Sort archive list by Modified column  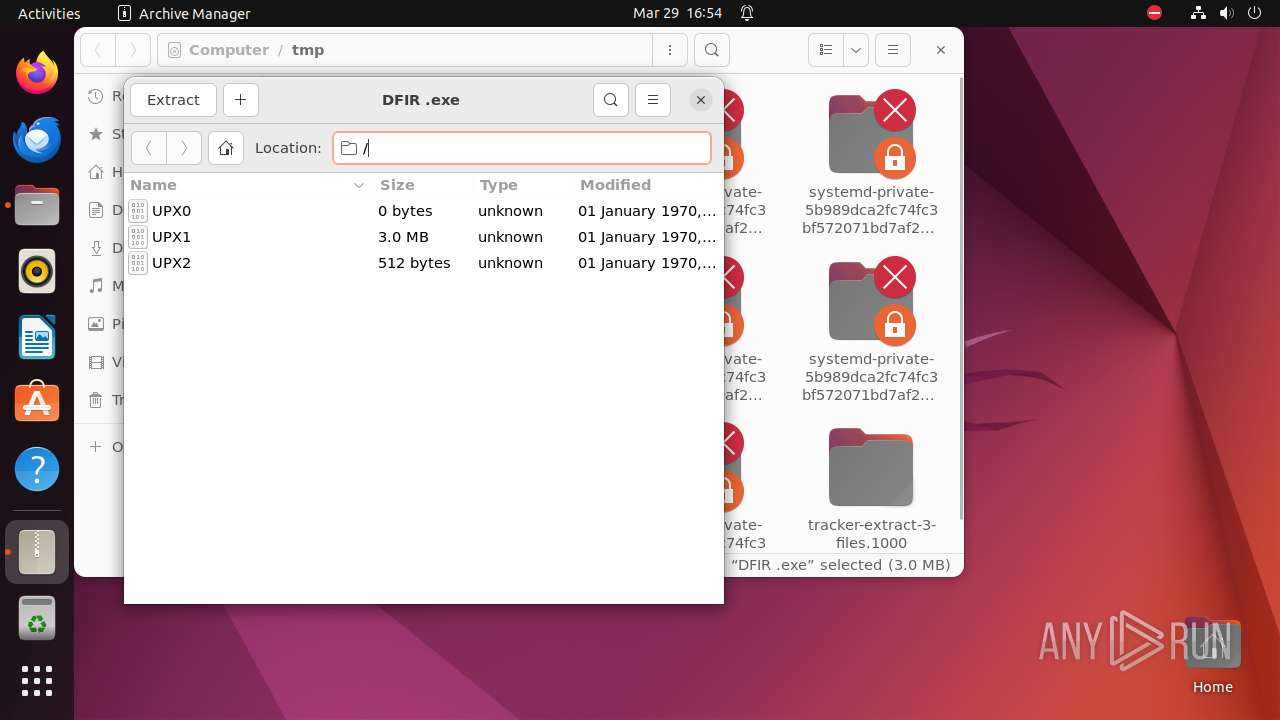[x=648, y=185]
